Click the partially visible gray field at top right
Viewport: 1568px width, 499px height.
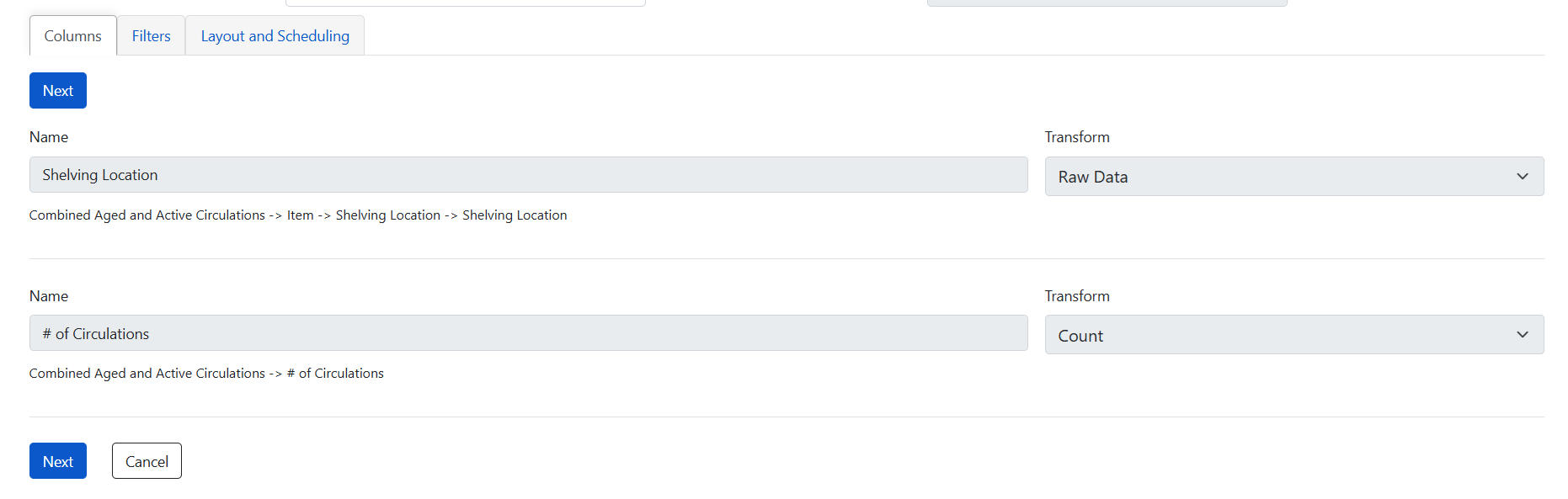(x=1107, y=3)
